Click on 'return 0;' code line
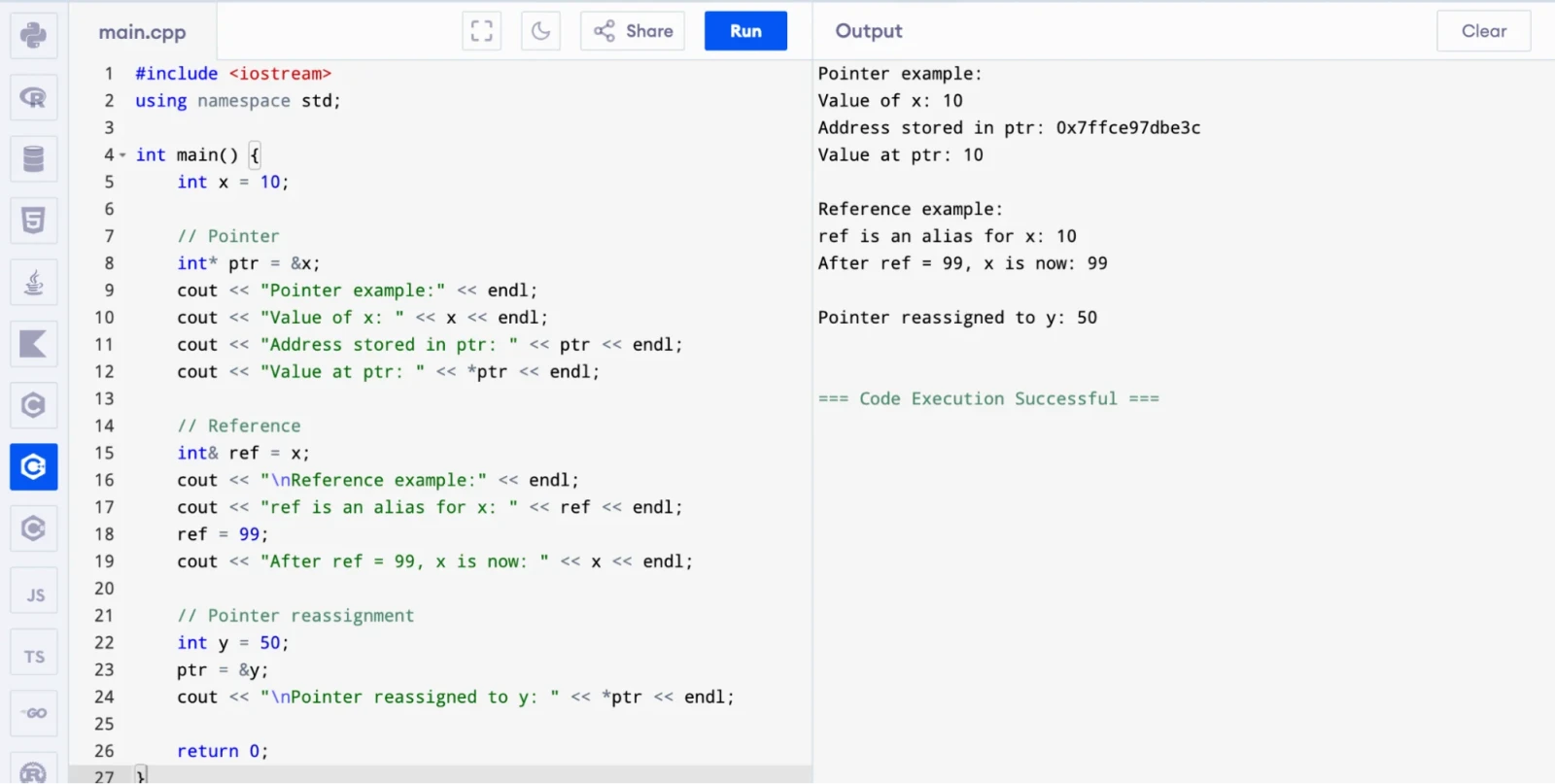Image resolution: width=1555 pixels, height=784 pixels. coord(223,751)
